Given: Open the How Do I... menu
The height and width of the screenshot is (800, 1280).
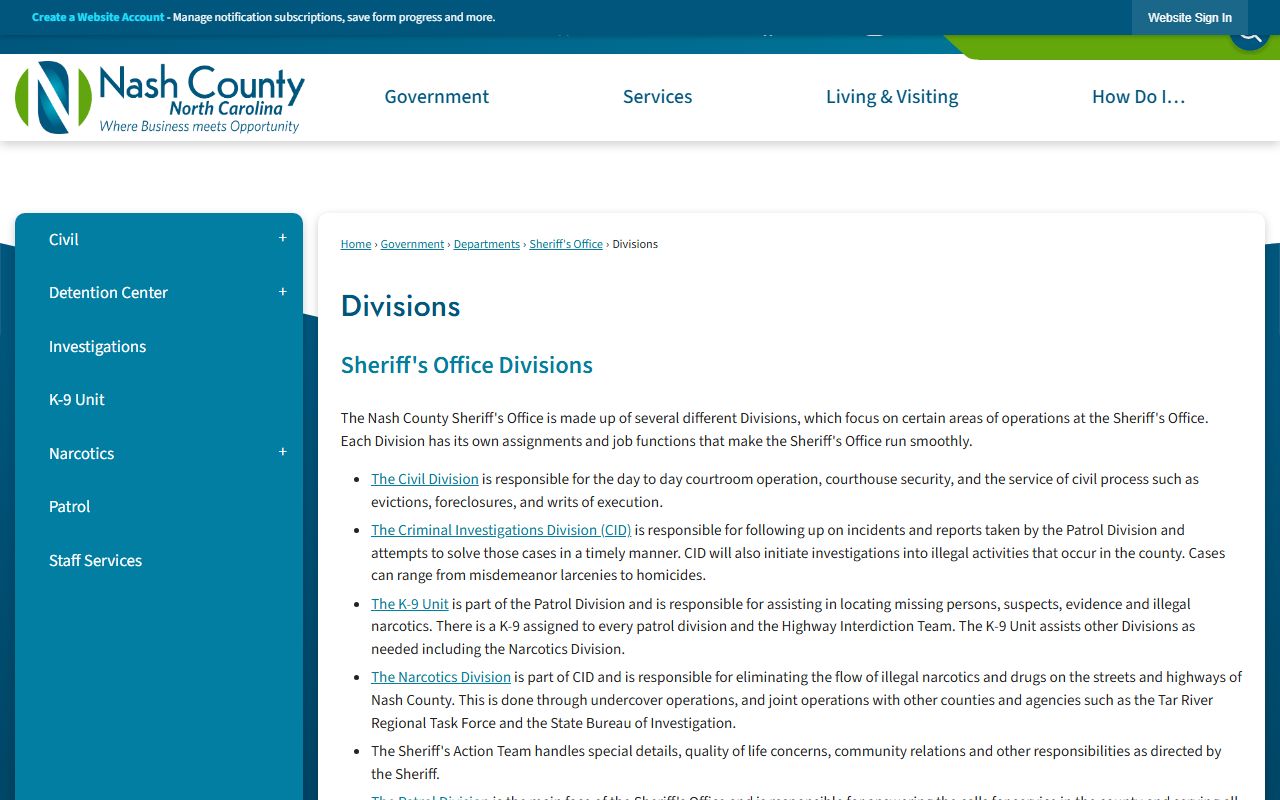Looking at the screenshot, I should [1139, 97].
